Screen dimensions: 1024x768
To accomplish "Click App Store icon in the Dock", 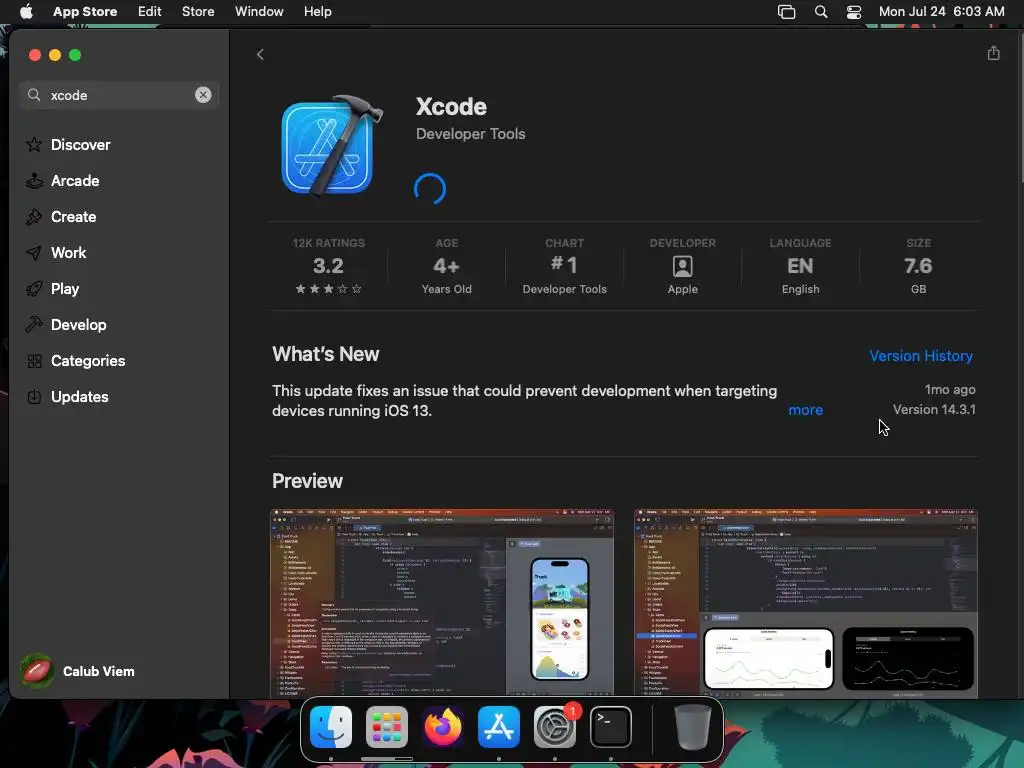I will point(499,727).
